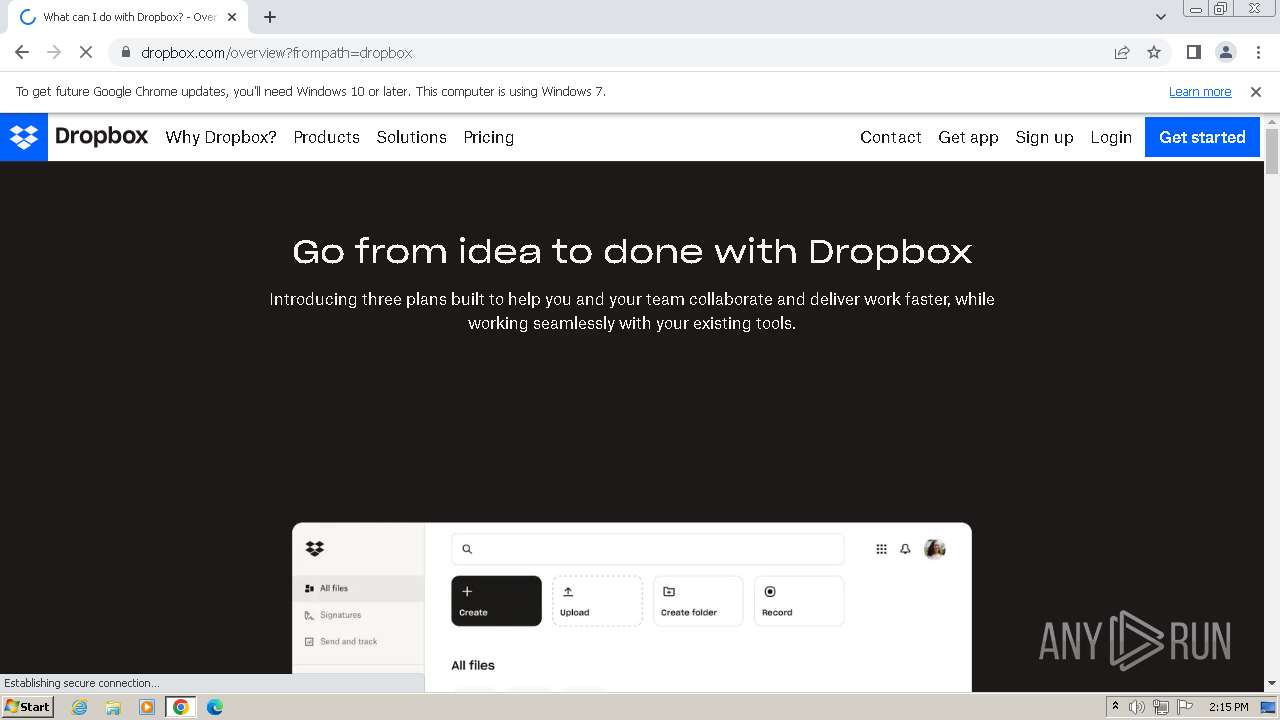
Task: Click search field in app preview
Action: coord(648,549)
